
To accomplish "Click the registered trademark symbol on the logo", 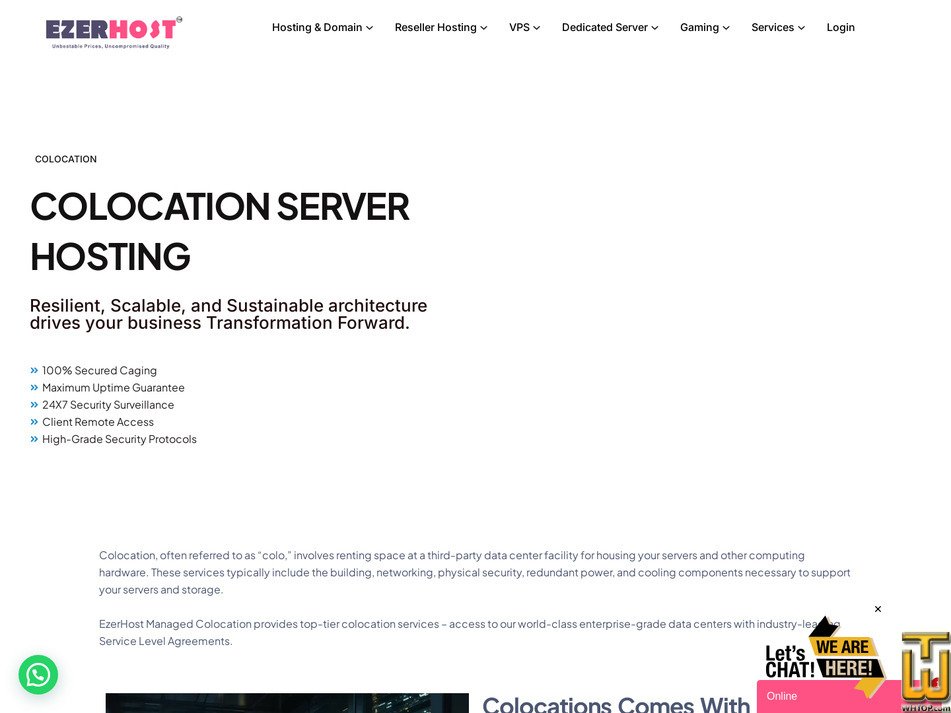I will (180, 17).
